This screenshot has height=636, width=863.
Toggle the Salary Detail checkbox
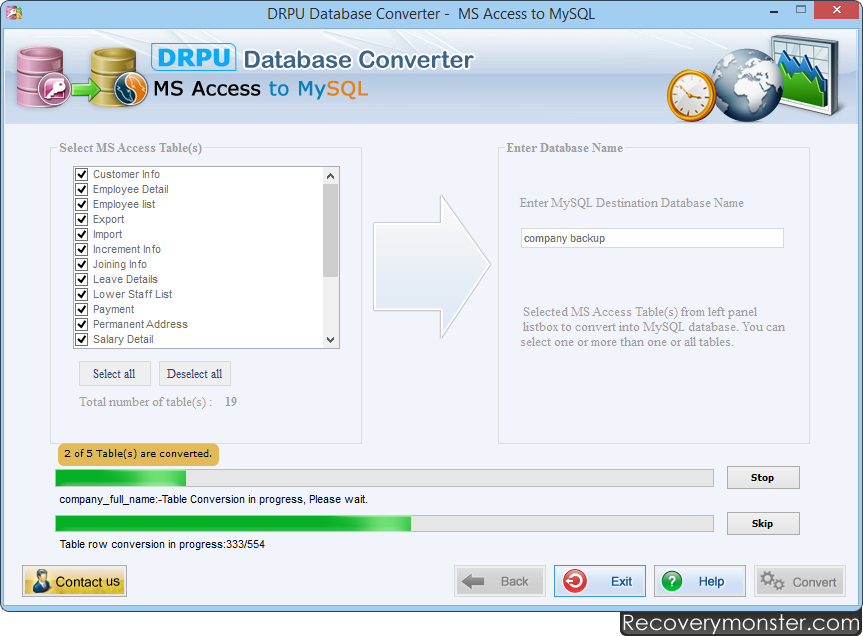81,339
